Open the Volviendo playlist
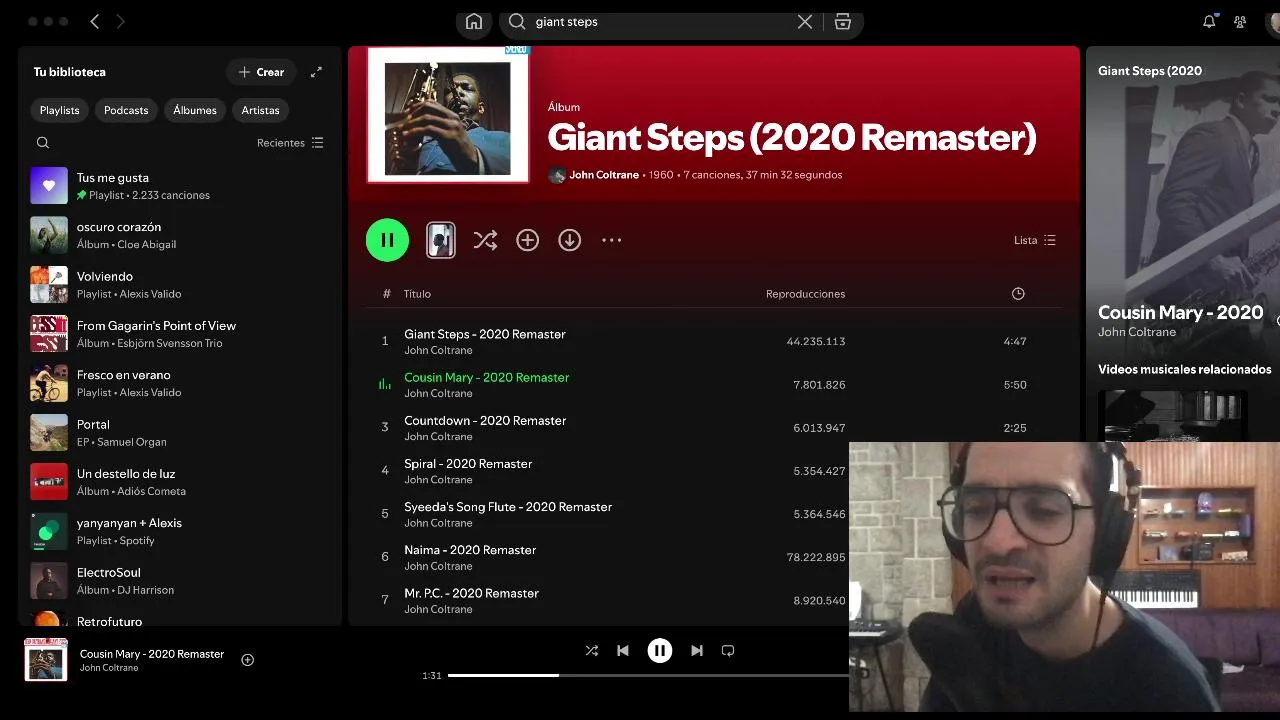Image resolution: width=1280 pixels, height=720 pixels. coord(180,285)
